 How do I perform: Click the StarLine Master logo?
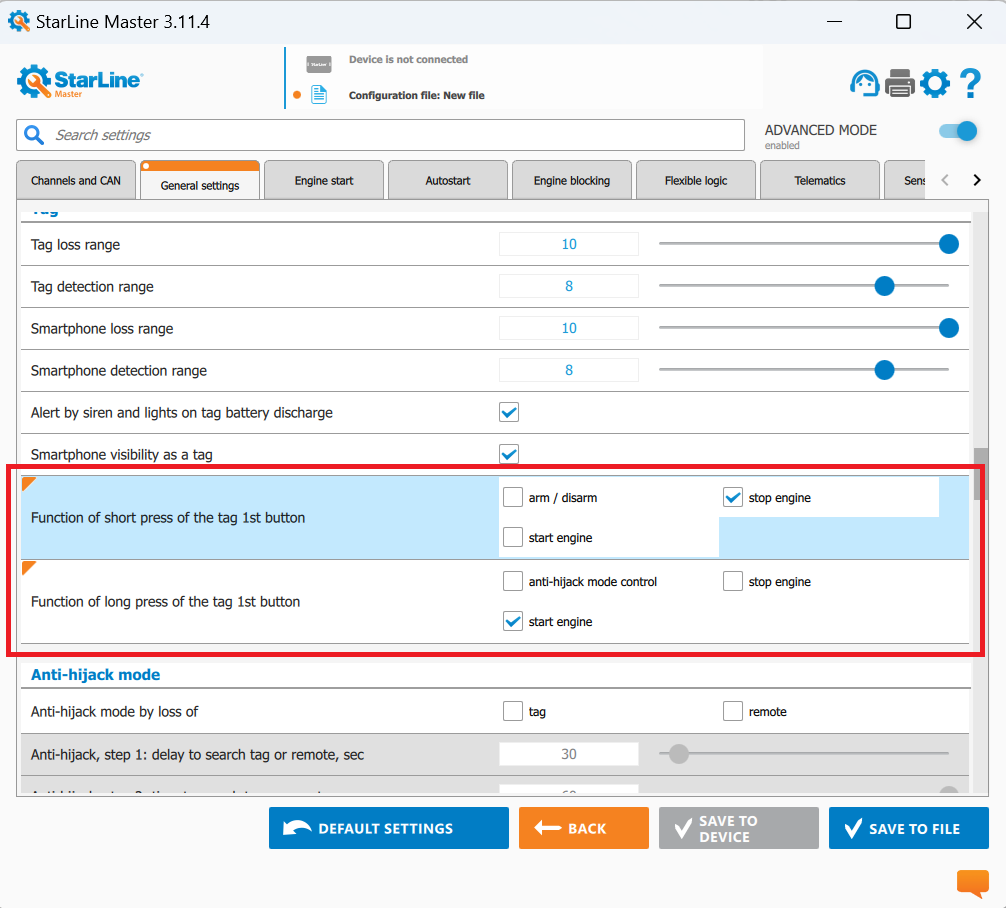[x=80, y=81]
